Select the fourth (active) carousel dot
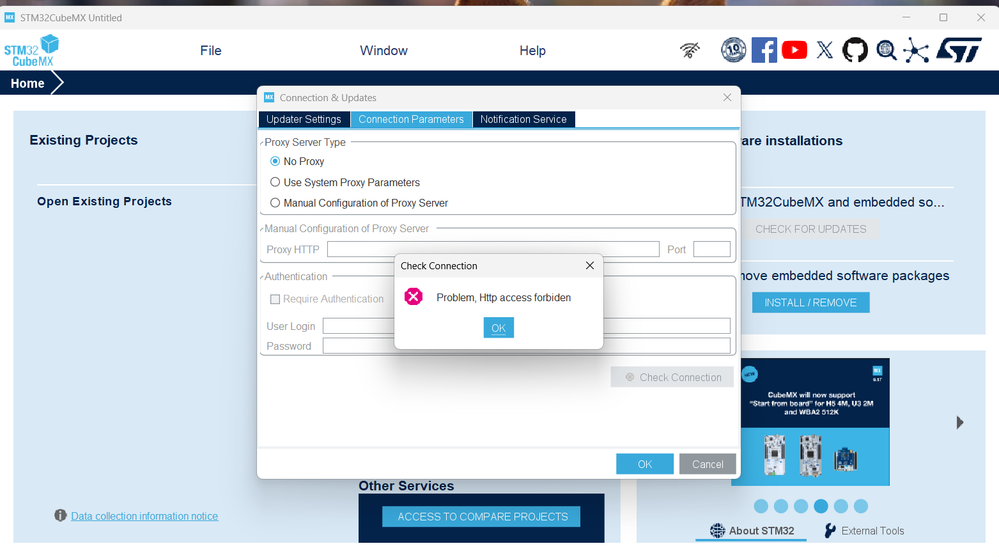 (x=821, y=506)
